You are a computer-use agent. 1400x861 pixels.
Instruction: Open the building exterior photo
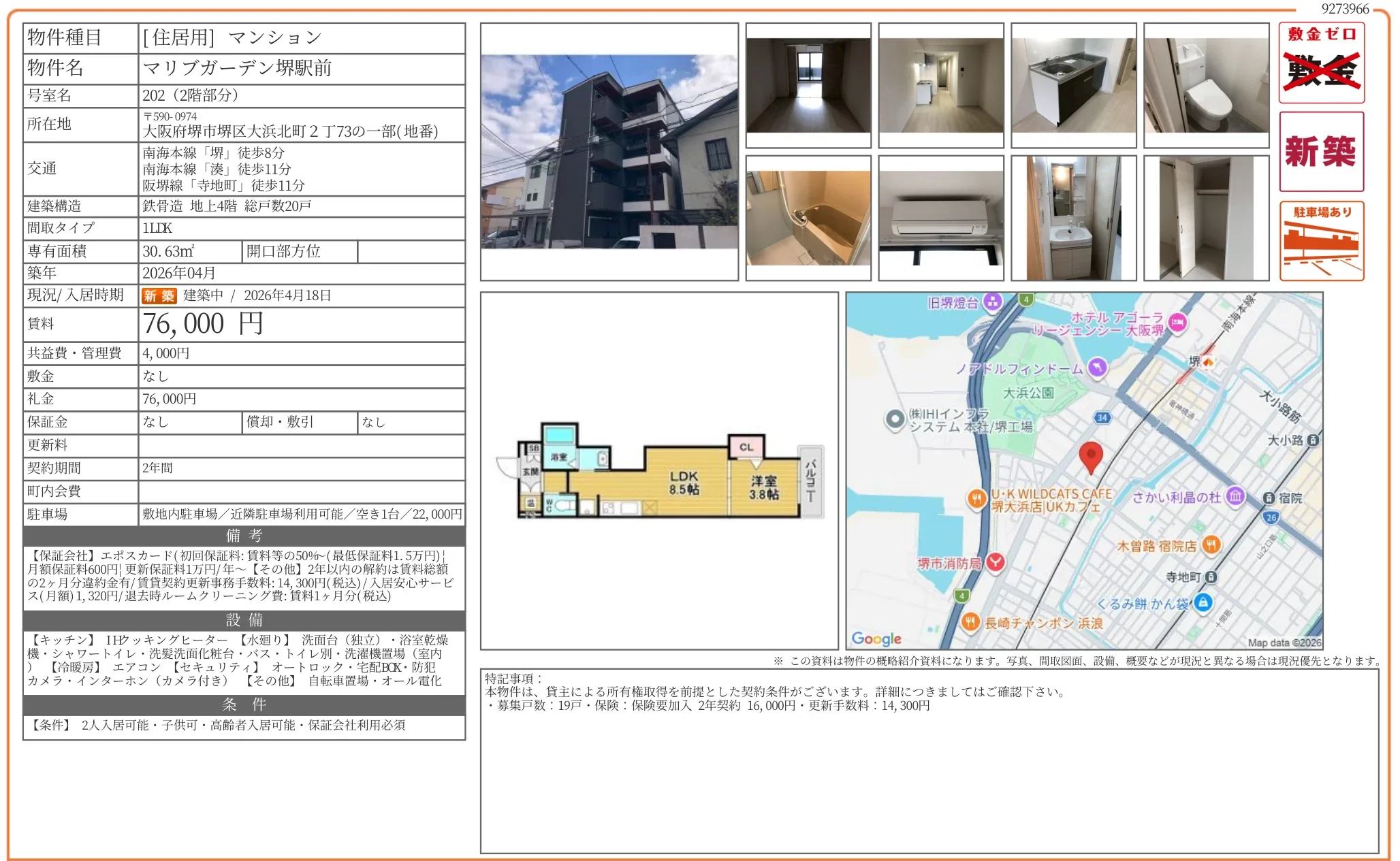coord(609,151)
